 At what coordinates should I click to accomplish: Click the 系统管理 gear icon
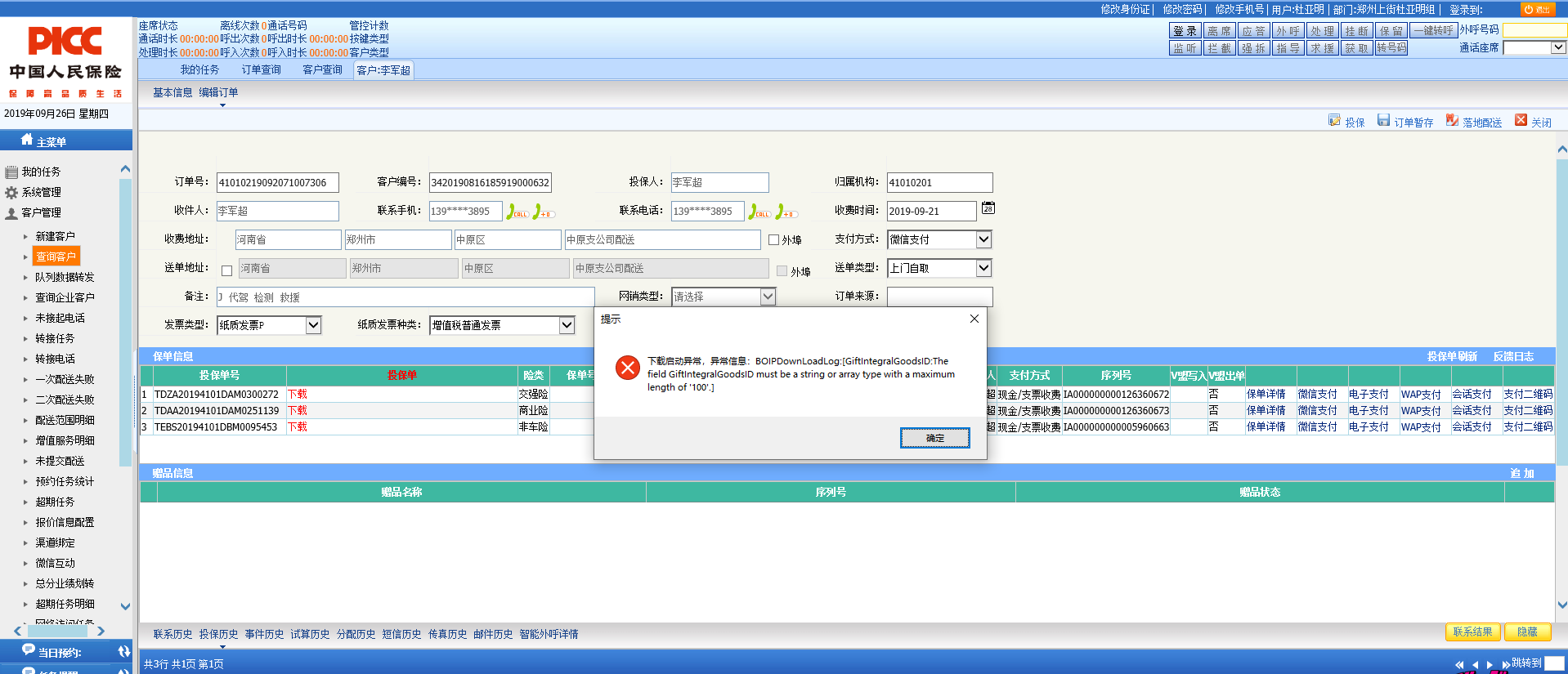(x=11, y=193)
